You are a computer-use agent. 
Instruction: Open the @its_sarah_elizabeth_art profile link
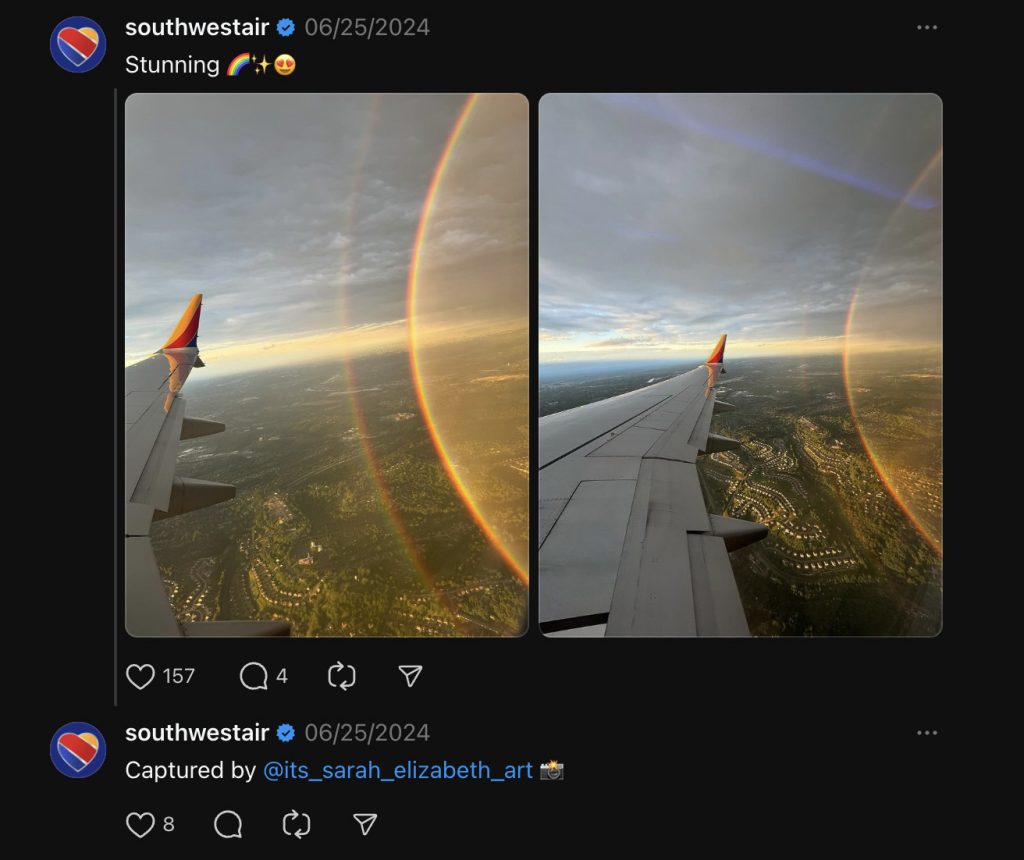(x=397, y=770)
